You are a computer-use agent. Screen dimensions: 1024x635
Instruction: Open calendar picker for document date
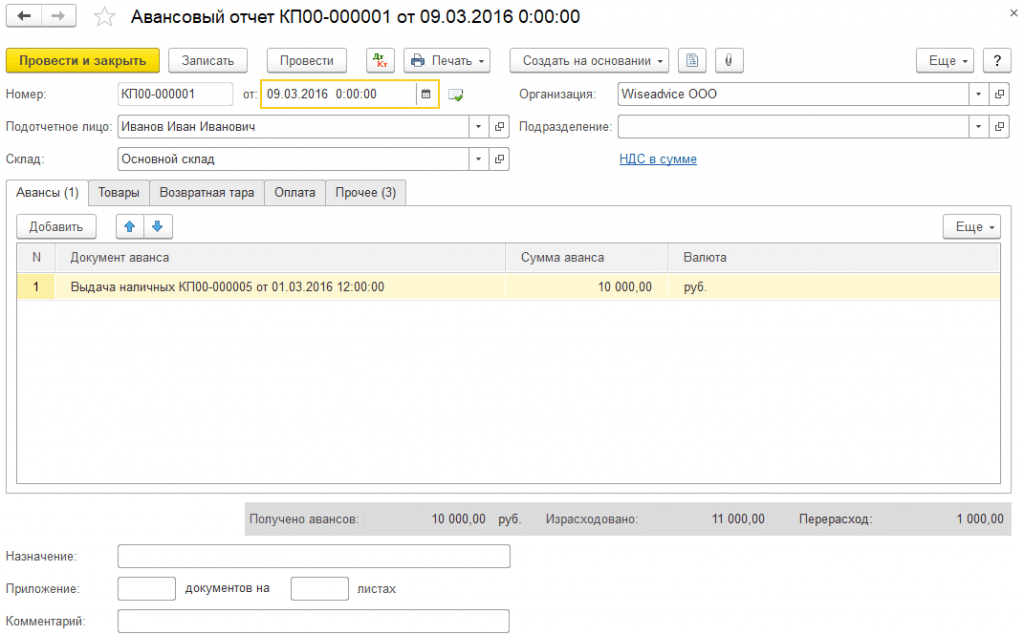point(426,94)
